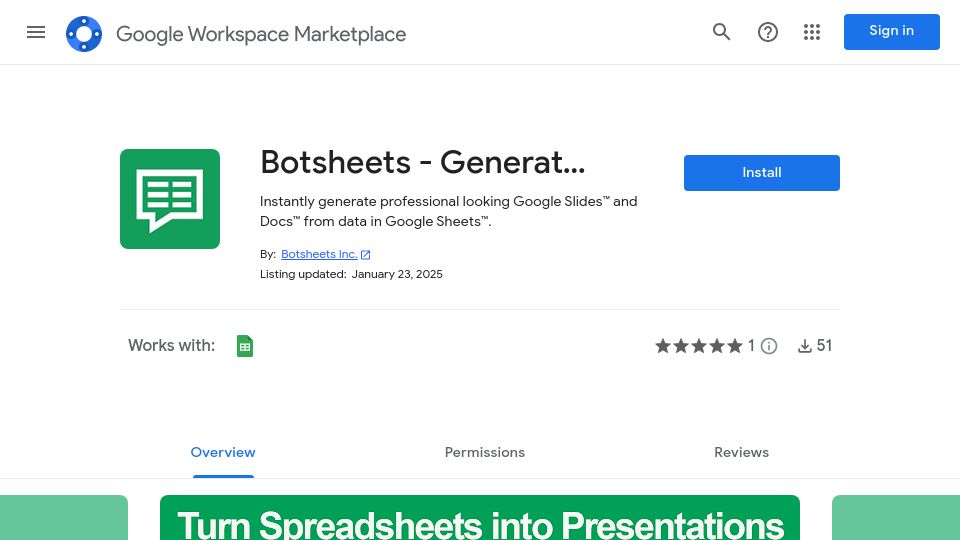
Task: Switch to the Permissions tab
Action: [x=485, y=452]
